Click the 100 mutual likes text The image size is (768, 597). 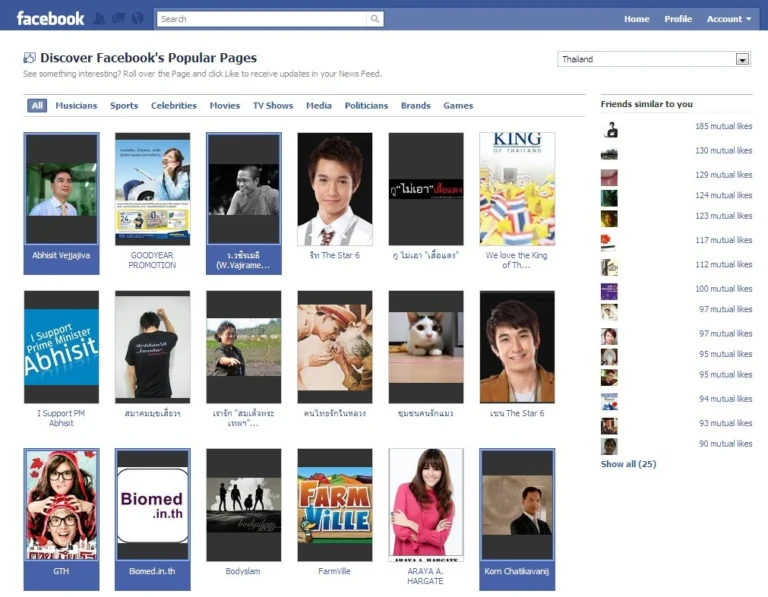pyautogui.click(x=723, y=288)
